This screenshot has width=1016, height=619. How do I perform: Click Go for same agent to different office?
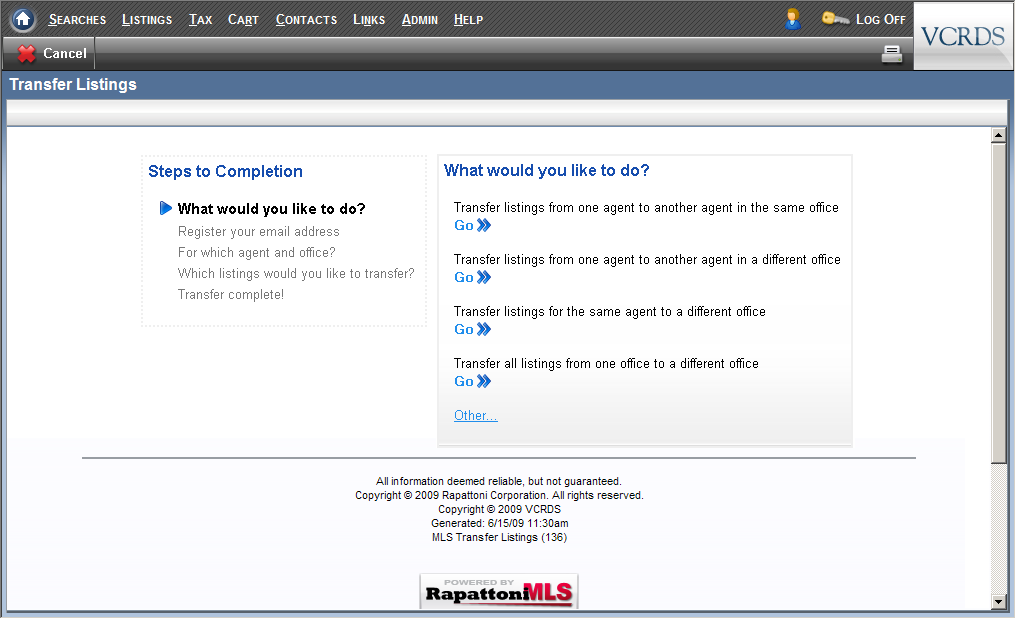(464, 329)
